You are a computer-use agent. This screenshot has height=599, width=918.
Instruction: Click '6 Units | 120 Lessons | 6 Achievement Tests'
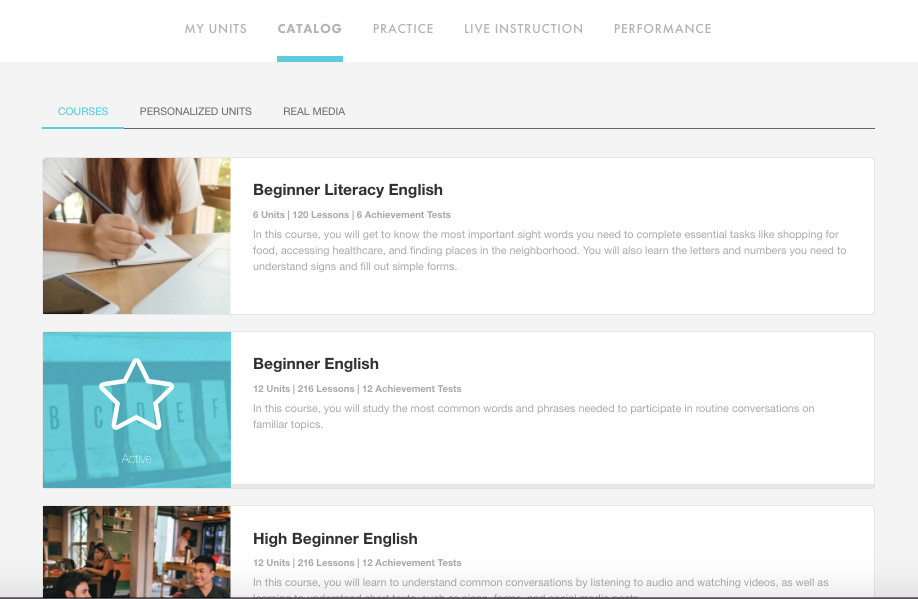point(352,215)
